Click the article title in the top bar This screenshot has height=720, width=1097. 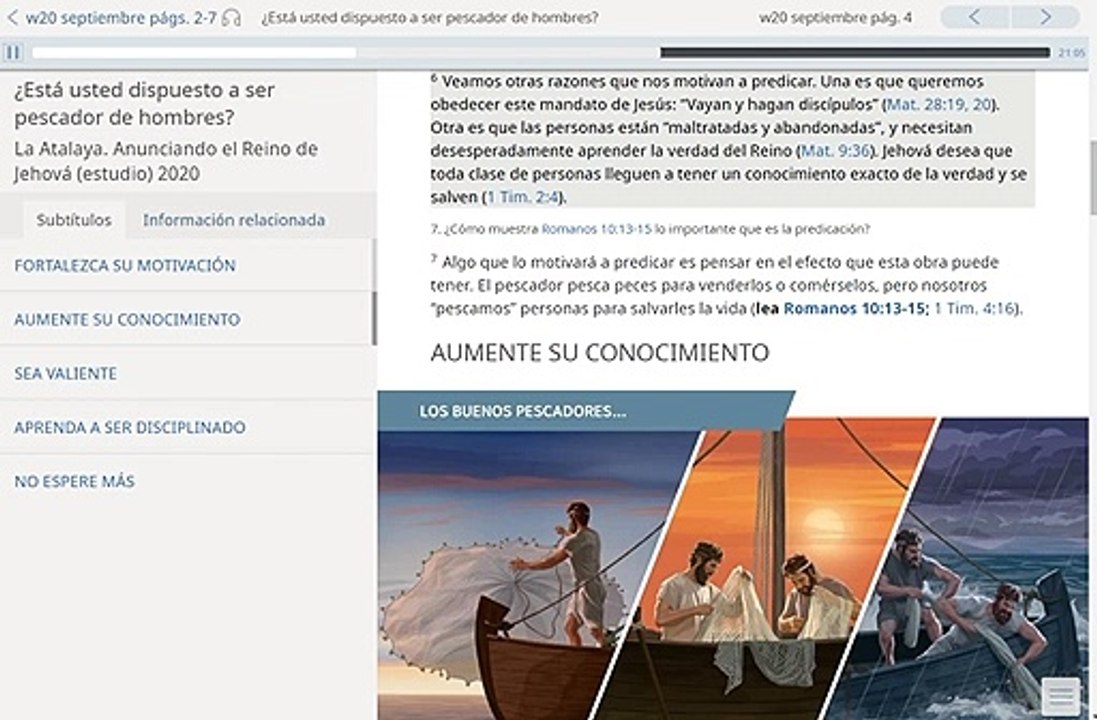(x=430, y=18)
